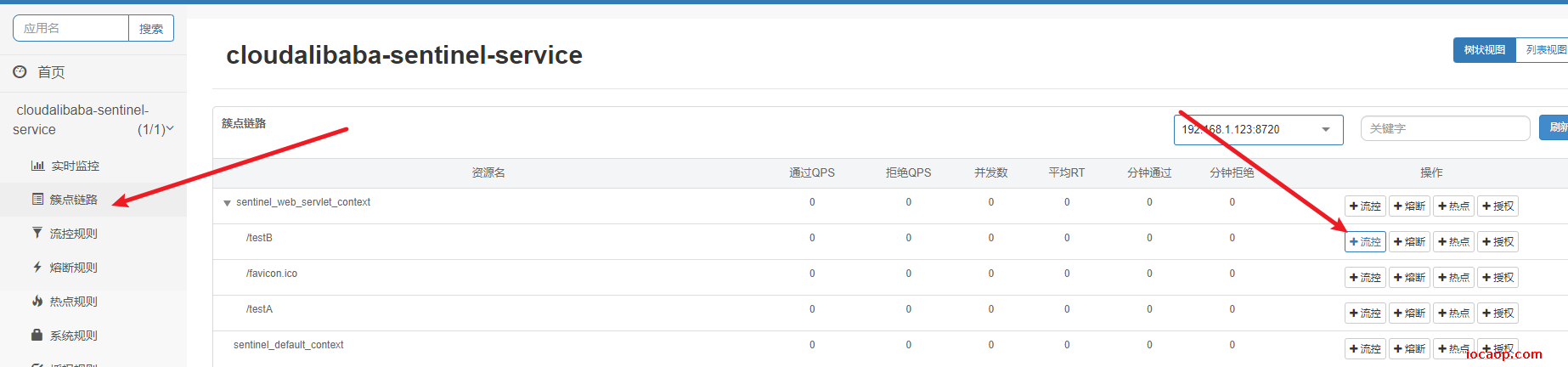Add 熔断 rule for /testA

click(x=1409, y=313)
